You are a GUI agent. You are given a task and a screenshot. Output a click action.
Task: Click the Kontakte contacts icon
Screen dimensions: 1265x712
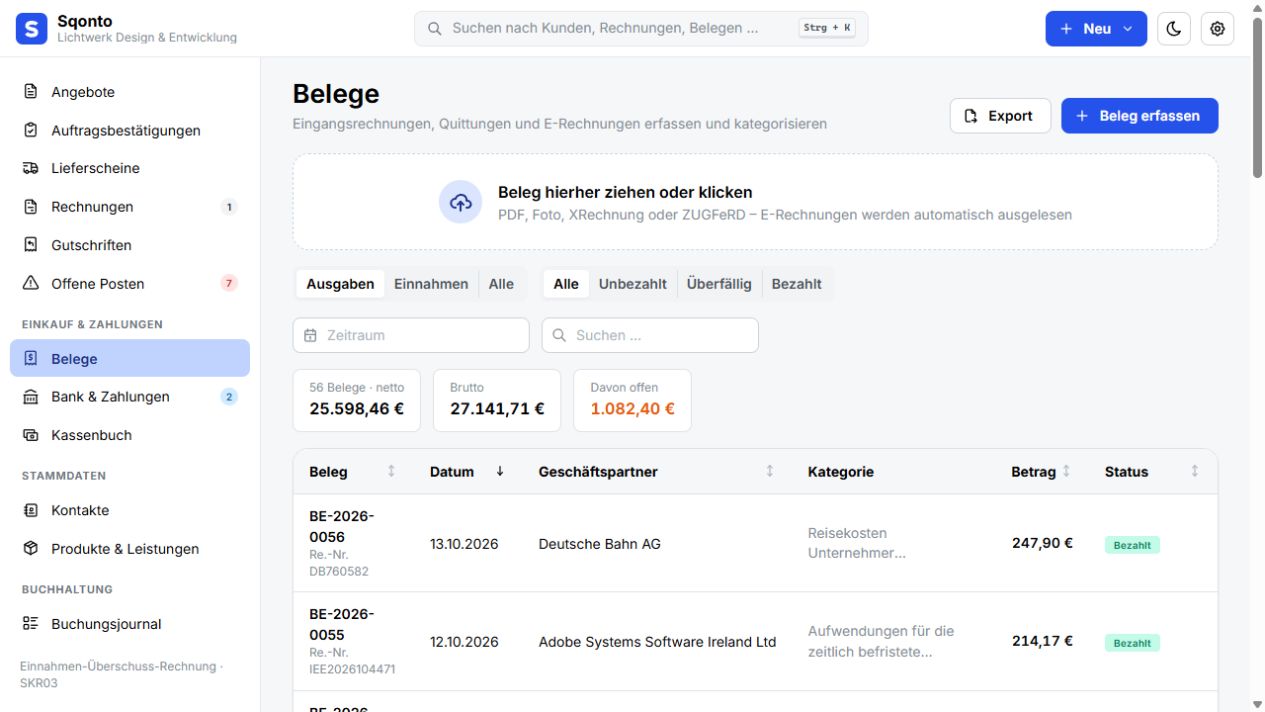(x=31, y=510)
